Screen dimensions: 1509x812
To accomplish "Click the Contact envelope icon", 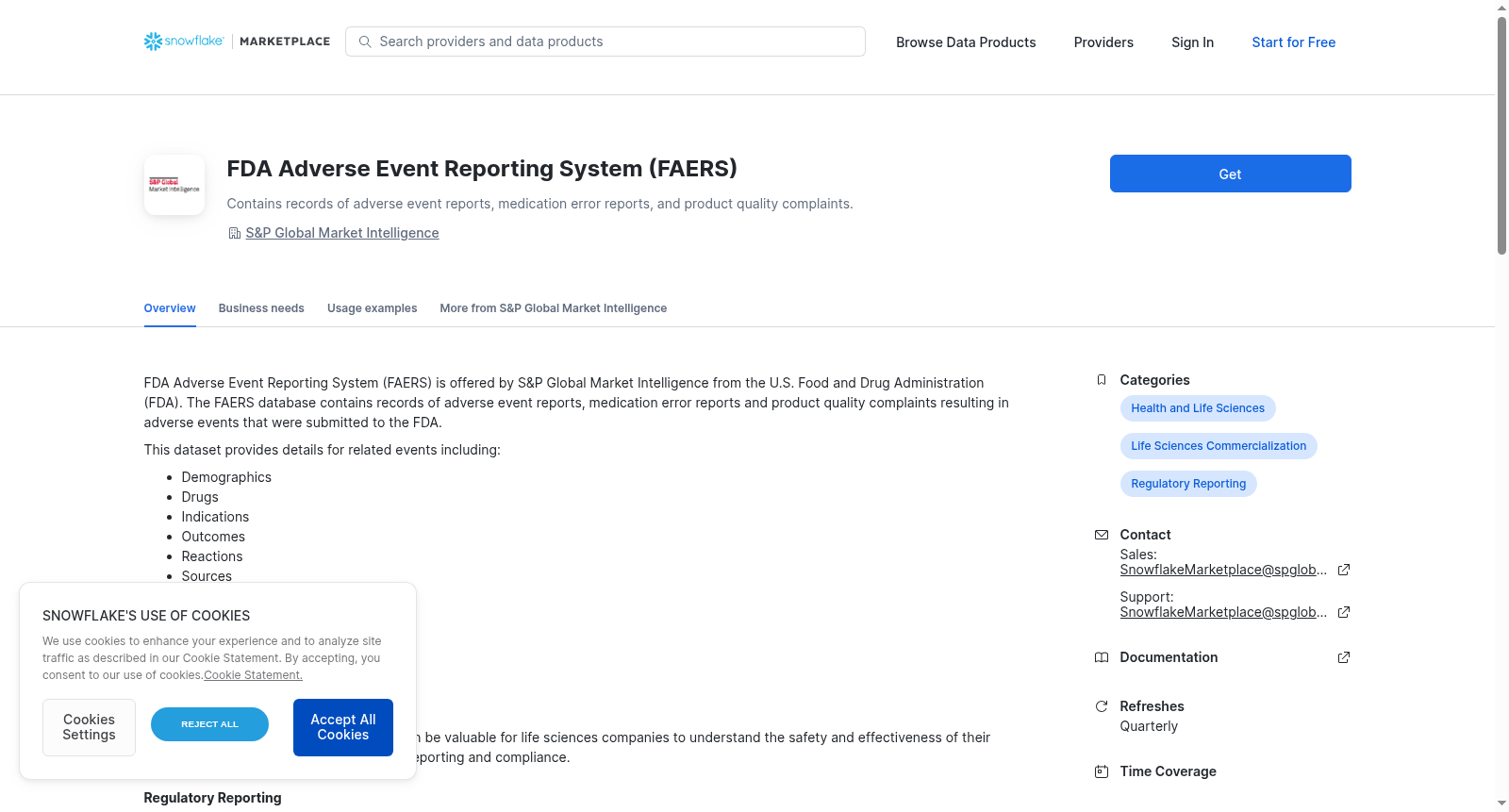I will point(1102,535).
